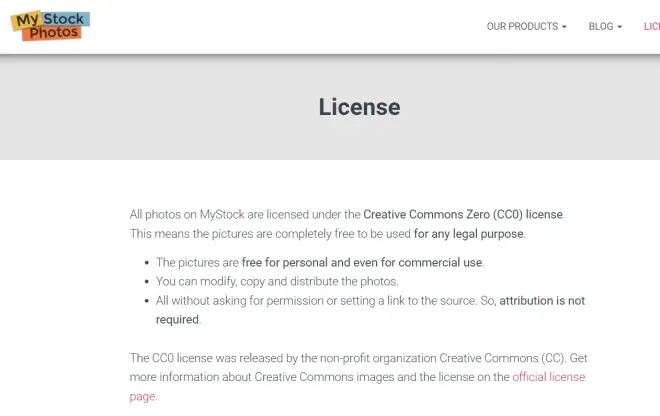Follow the official license page link
Viewport: 660px width, 416px height.
(x=548, y=377)
